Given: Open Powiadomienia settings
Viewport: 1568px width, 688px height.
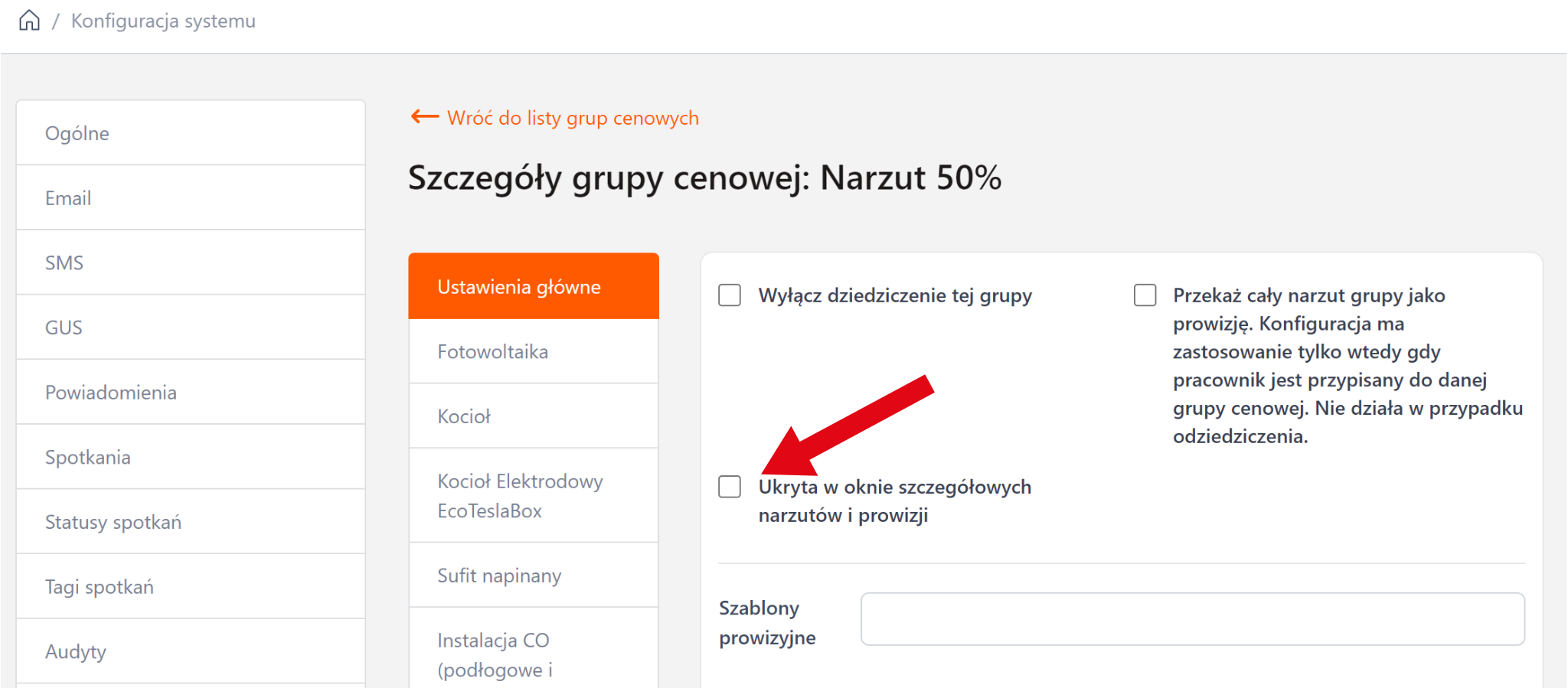Looking at the screenshot, I should click(191, 393).
